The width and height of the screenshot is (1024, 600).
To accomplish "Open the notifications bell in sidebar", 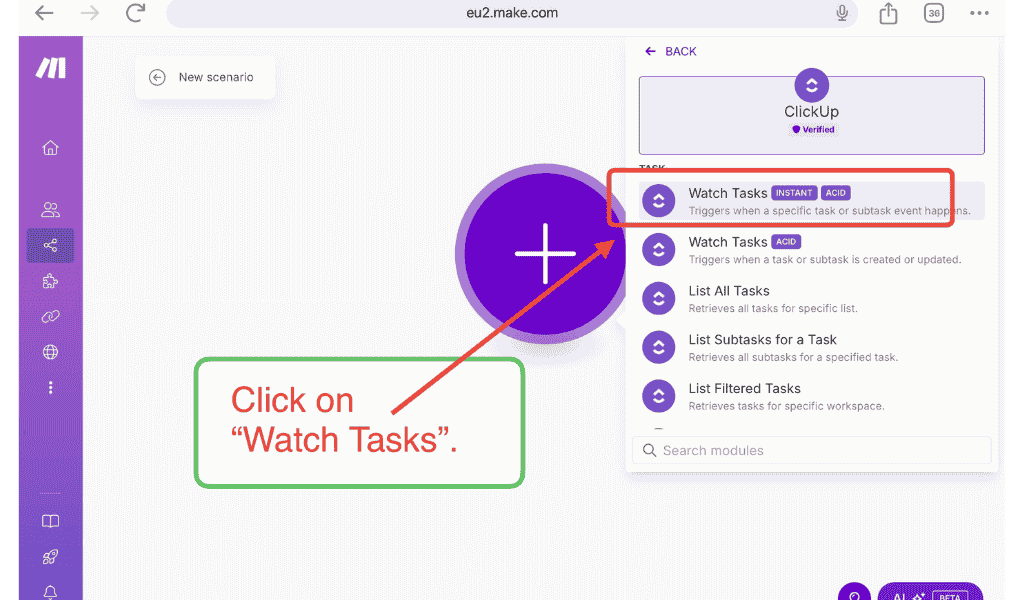I will [x=50, y=592].
